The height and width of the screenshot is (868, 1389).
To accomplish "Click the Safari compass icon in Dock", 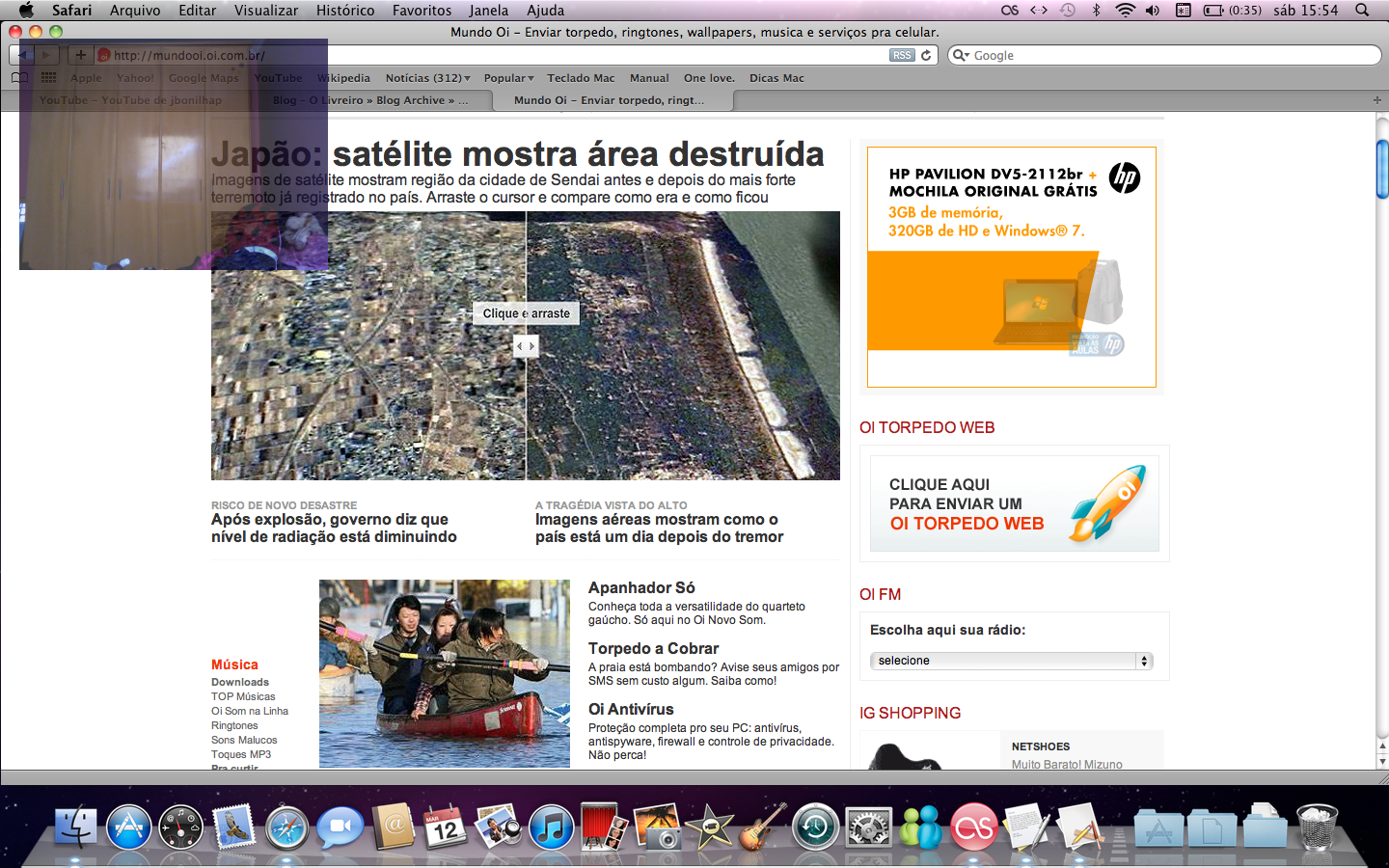I will tap(287, 827).
